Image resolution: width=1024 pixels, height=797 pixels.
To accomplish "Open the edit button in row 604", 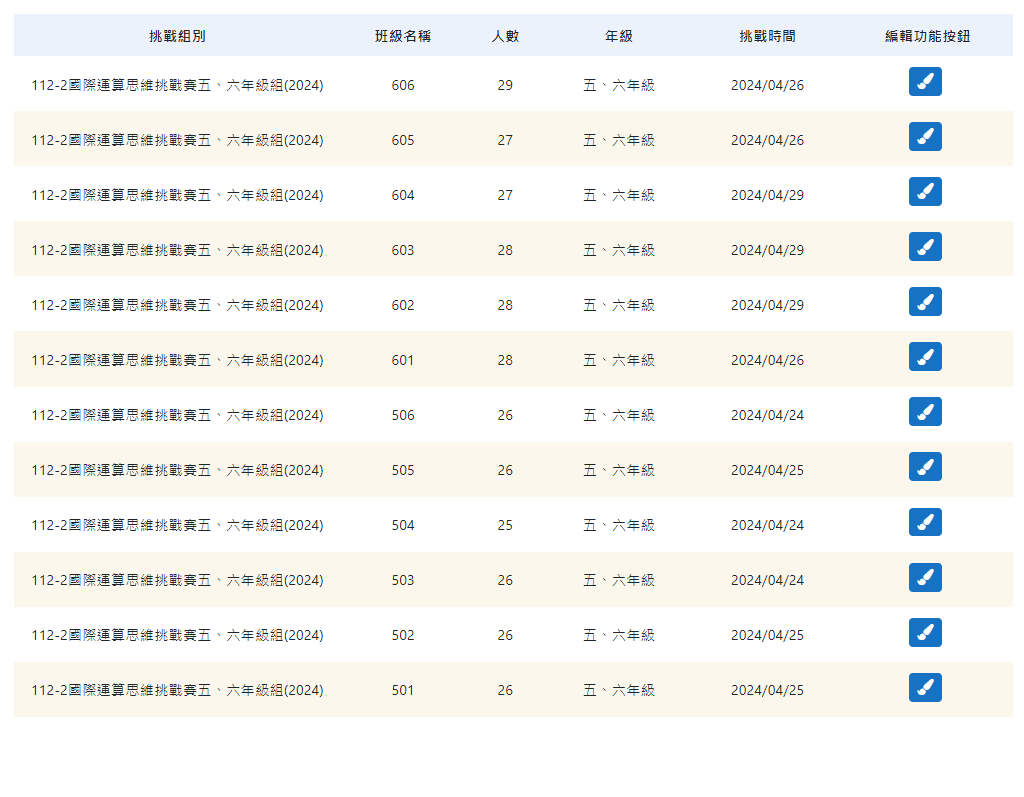I will [x=925, y=191].
